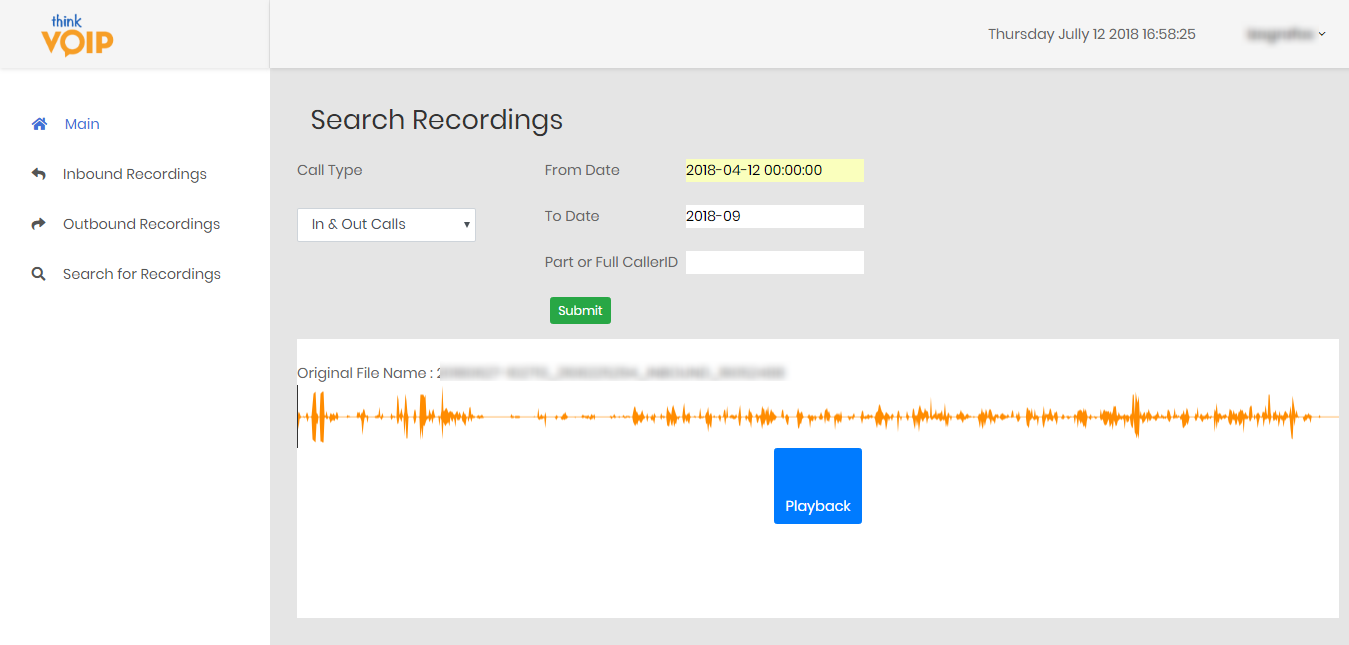The image size is (1349, 645).
Task: Click the blurred username in the header
Action: [x=1279, y=34]
